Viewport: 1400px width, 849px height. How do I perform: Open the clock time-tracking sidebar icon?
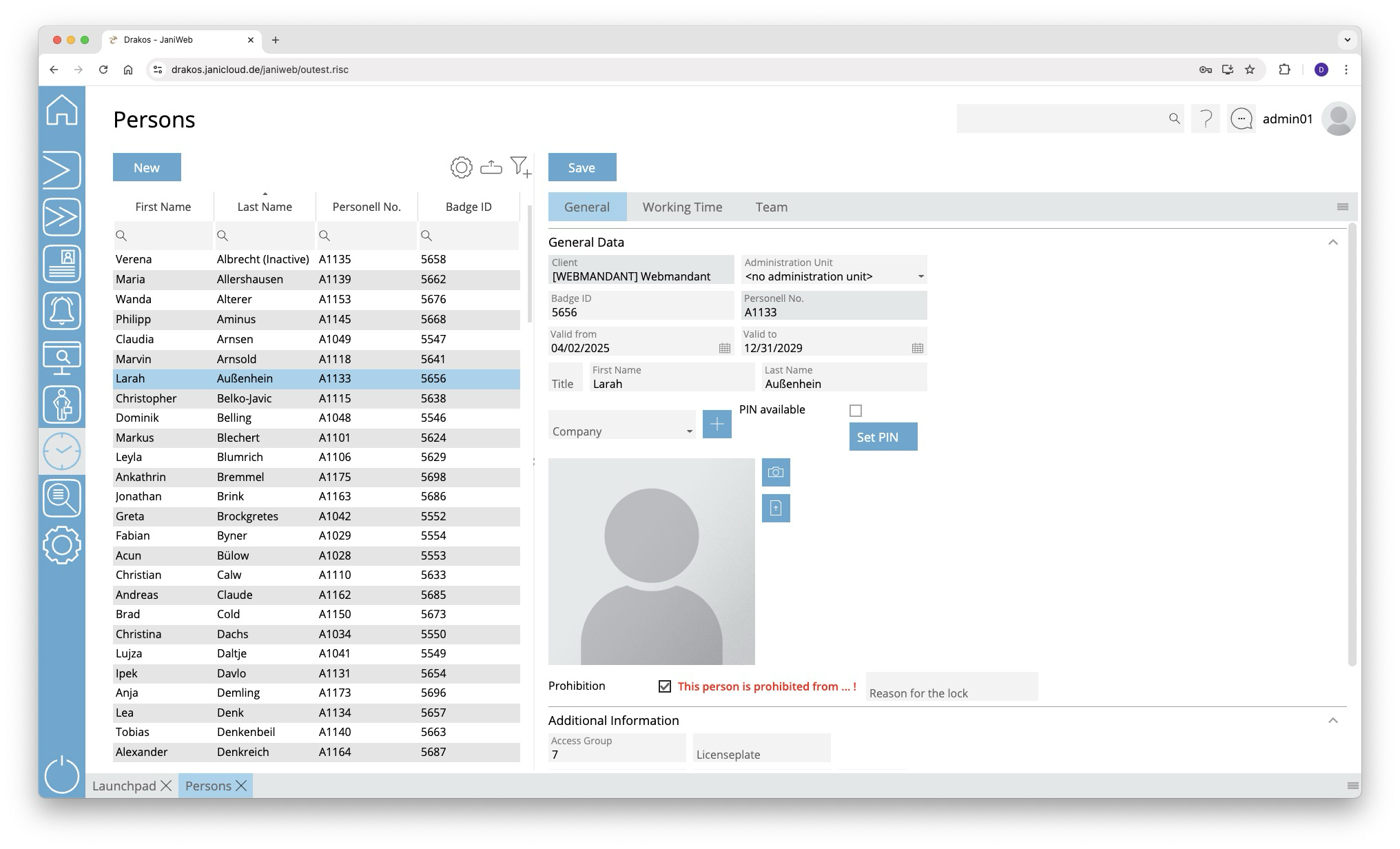tap(62, 451)
